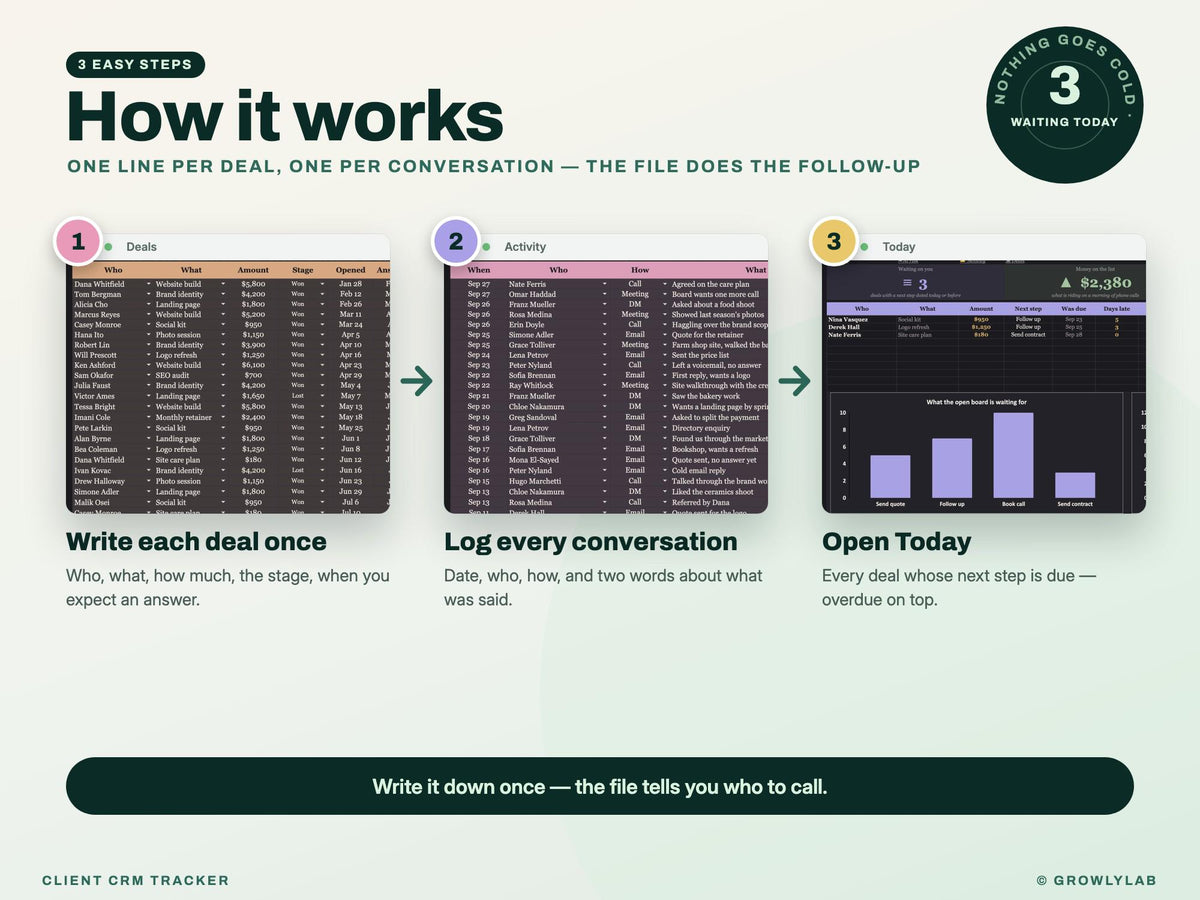Click the '© GROWLYLAB' footer text

pyautogui.click(x=1097, y=880)
